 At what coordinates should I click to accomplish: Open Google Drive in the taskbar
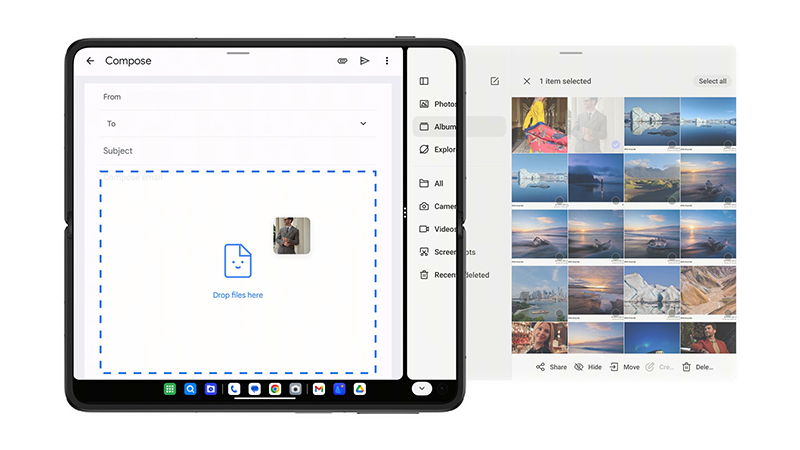pyautogui.click(x=359, y=389)
